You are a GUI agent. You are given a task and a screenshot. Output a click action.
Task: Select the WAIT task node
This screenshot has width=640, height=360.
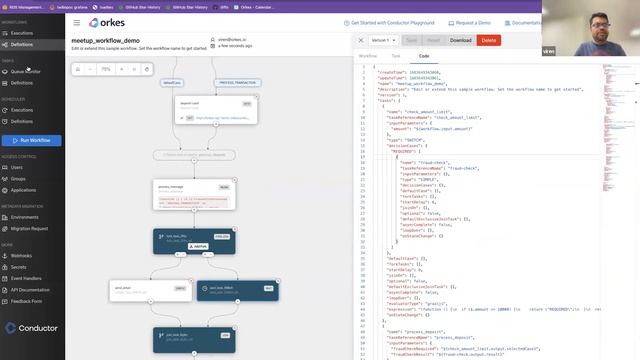(238, 291)
